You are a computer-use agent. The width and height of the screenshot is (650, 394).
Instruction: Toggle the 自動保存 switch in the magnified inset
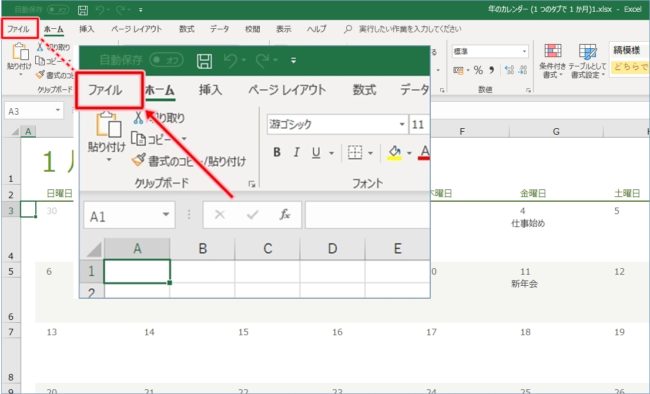pos(167,60)
